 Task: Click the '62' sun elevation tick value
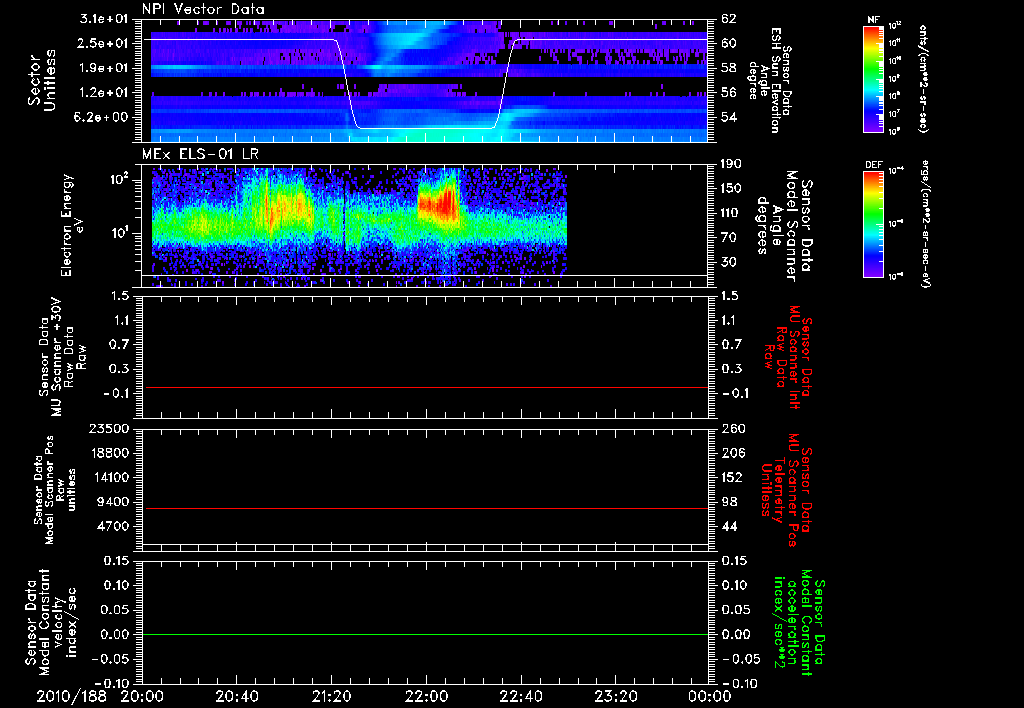pyautogui.click(x=729, y=19)
